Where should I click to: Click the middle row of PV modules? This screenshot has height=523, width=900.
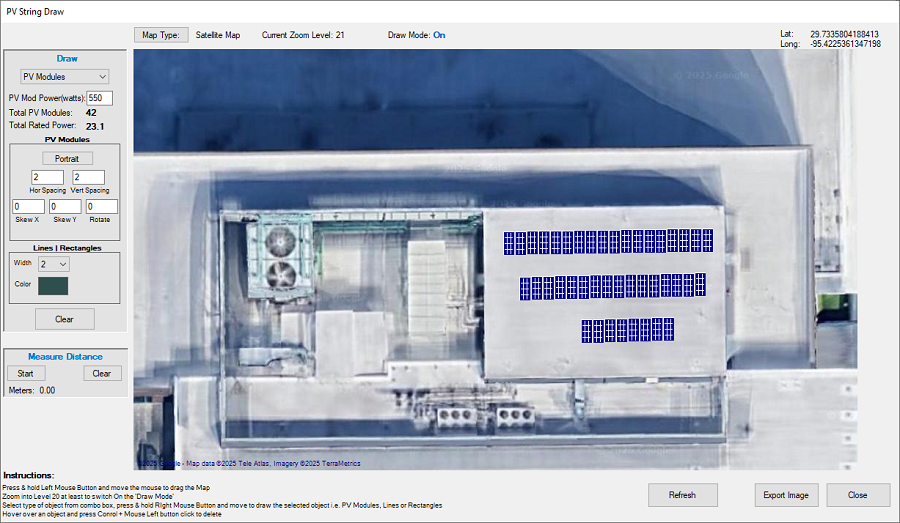click(613, 286)
